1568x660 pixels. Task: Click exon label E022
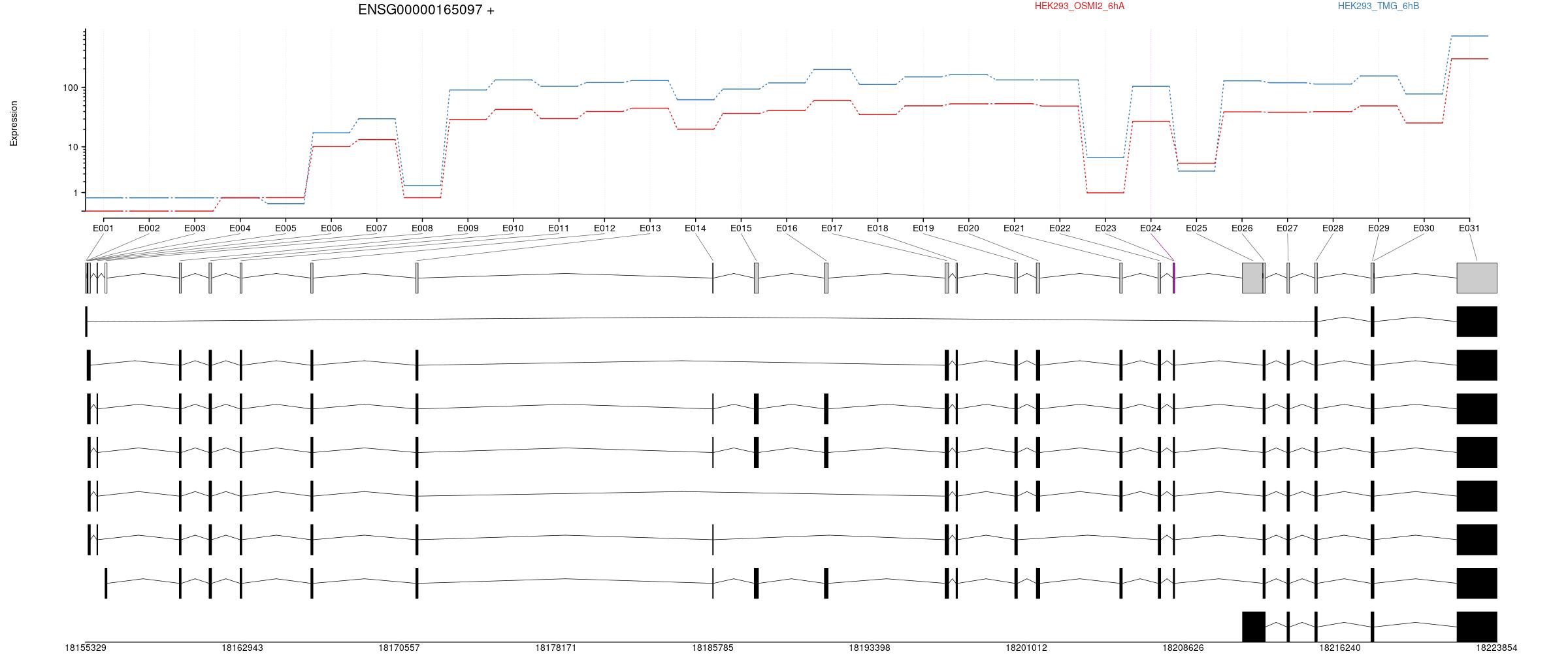(x=1060, y=228)
